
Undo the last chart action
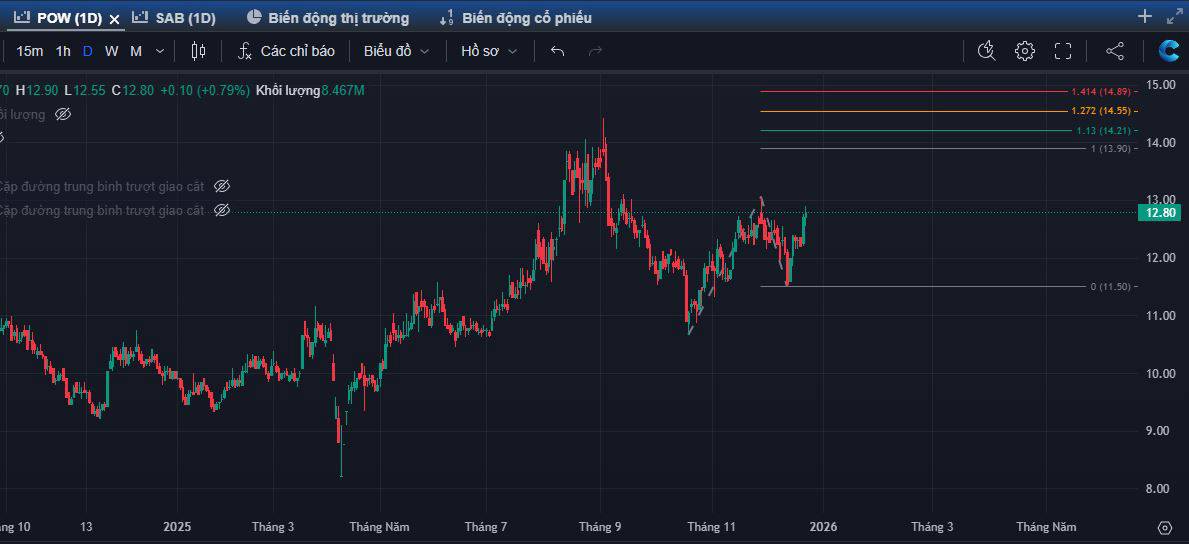tap(558, 51)
